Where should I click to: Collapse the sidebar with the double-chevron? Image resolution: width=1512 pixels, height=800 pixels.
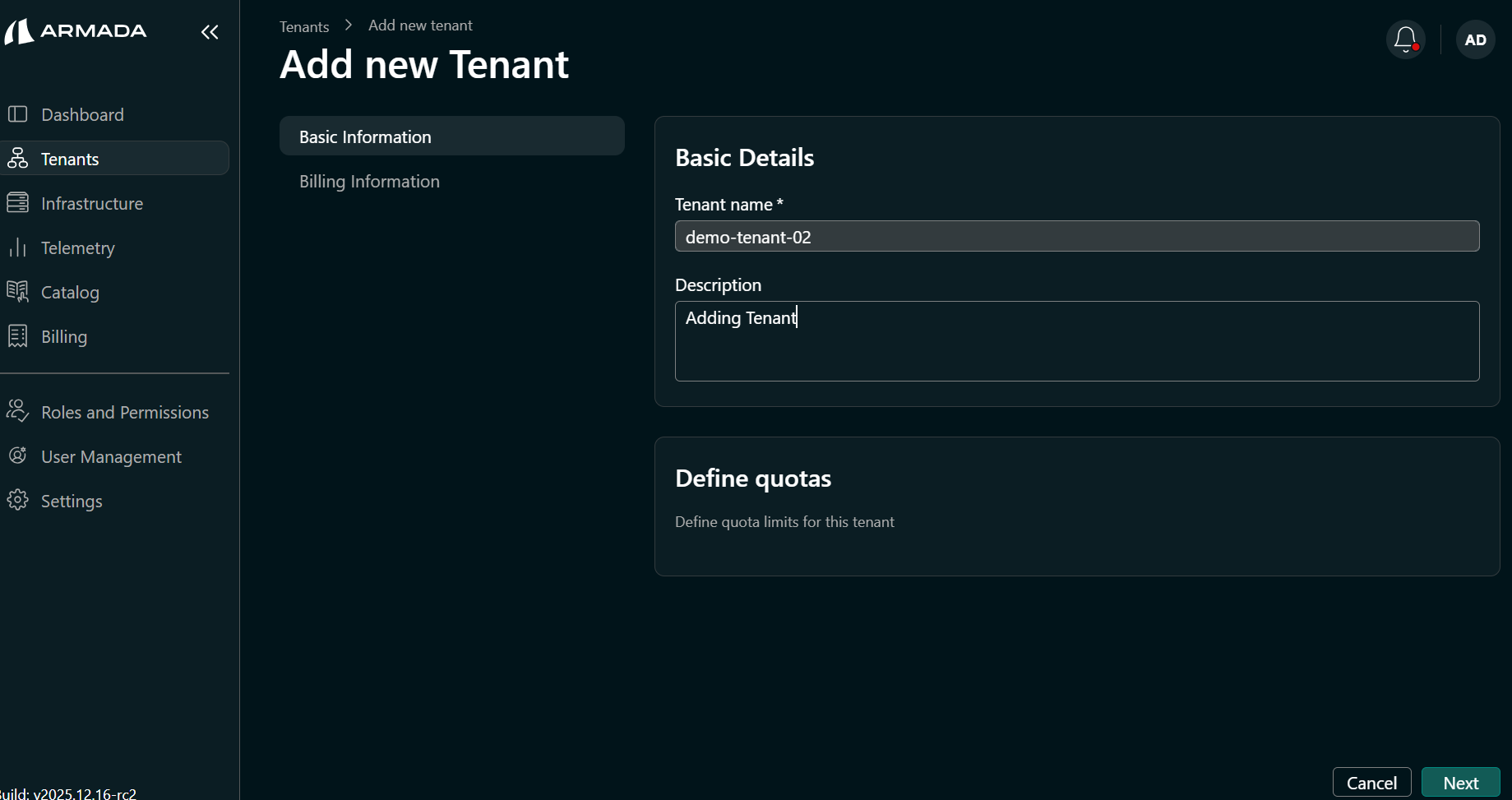(210, 32)
